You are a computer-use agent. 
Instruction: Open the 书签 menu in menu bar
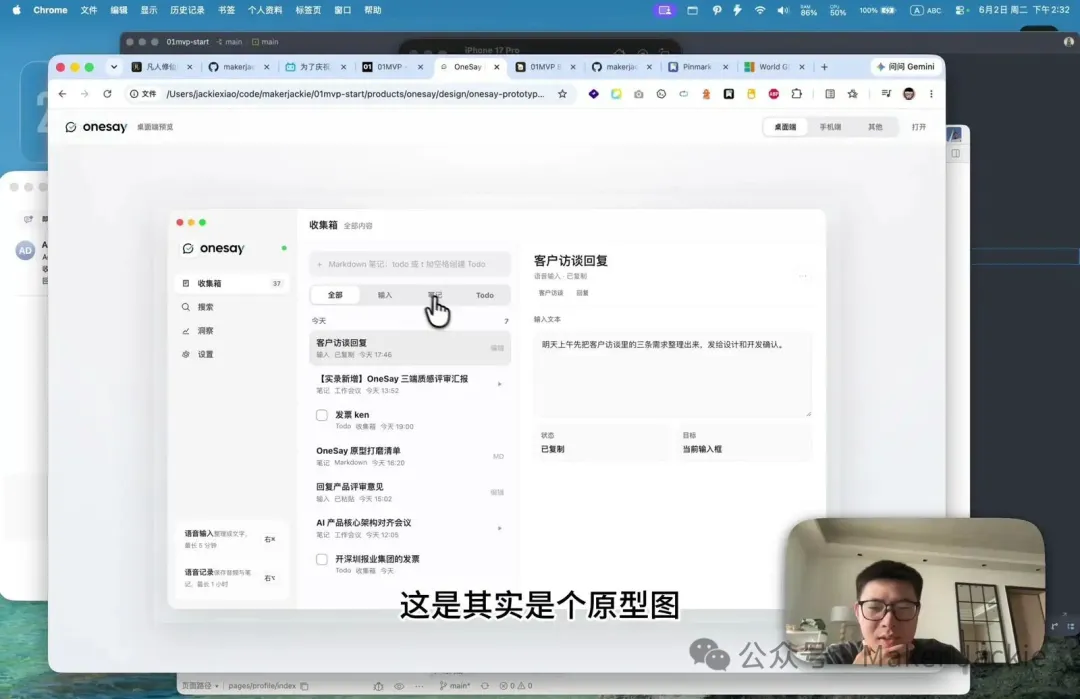[x=226, y=10]
